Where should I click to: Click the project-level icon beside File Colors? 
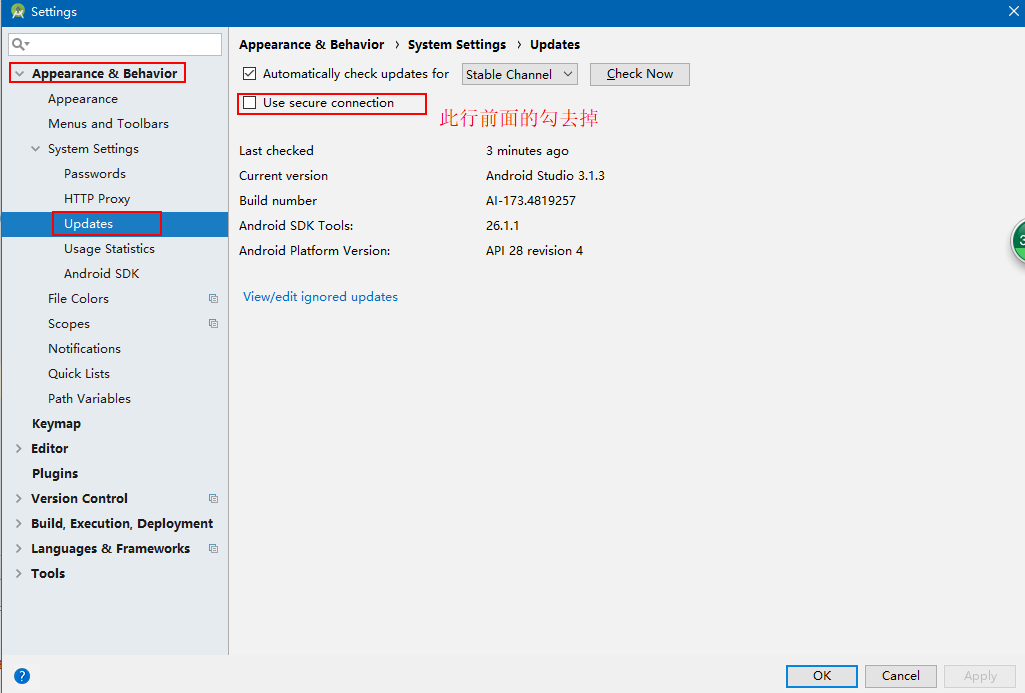click(213, 299)
